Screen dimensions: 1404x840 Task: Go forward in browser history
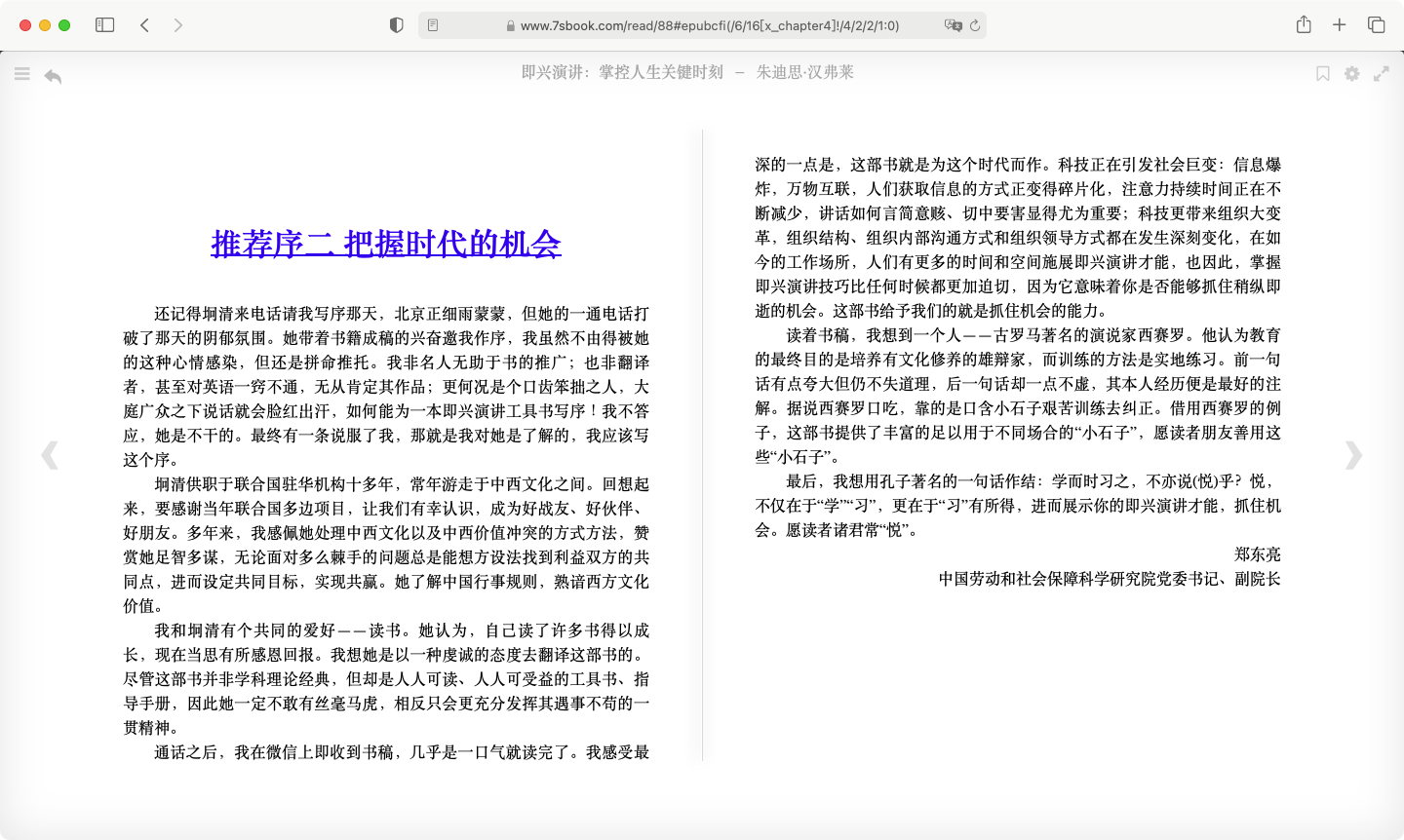pyautogui.click(x=177, y=25)
